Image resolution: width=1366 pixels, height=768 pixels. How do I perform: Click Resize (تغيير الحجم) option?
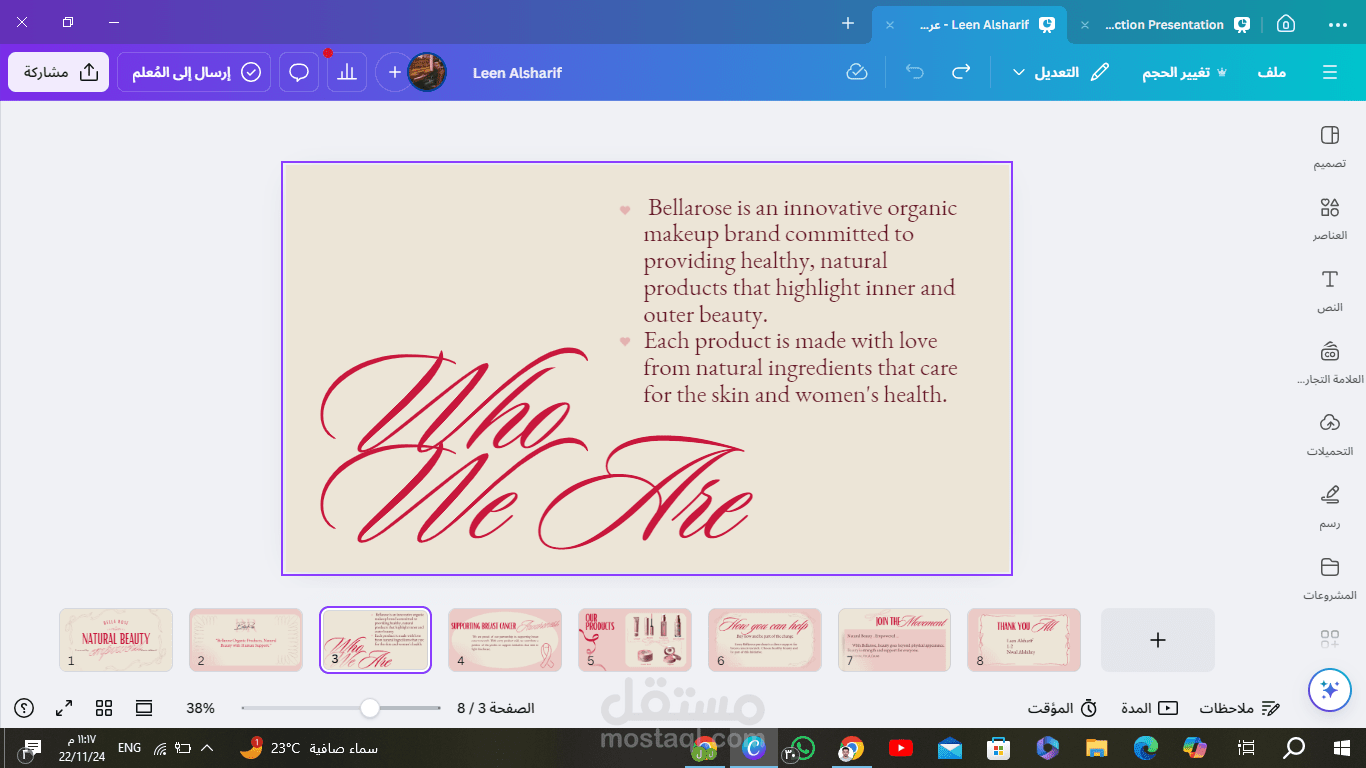coord(1185,72)
